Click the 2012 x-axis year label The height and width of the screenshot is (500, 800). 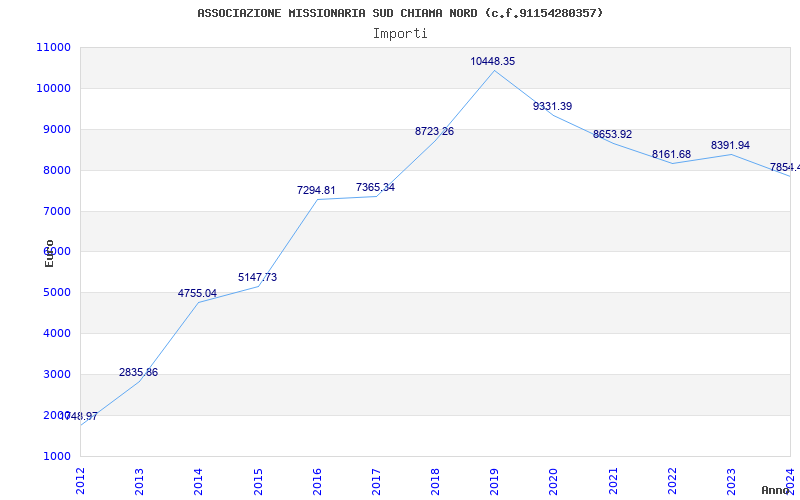point(81,481)
